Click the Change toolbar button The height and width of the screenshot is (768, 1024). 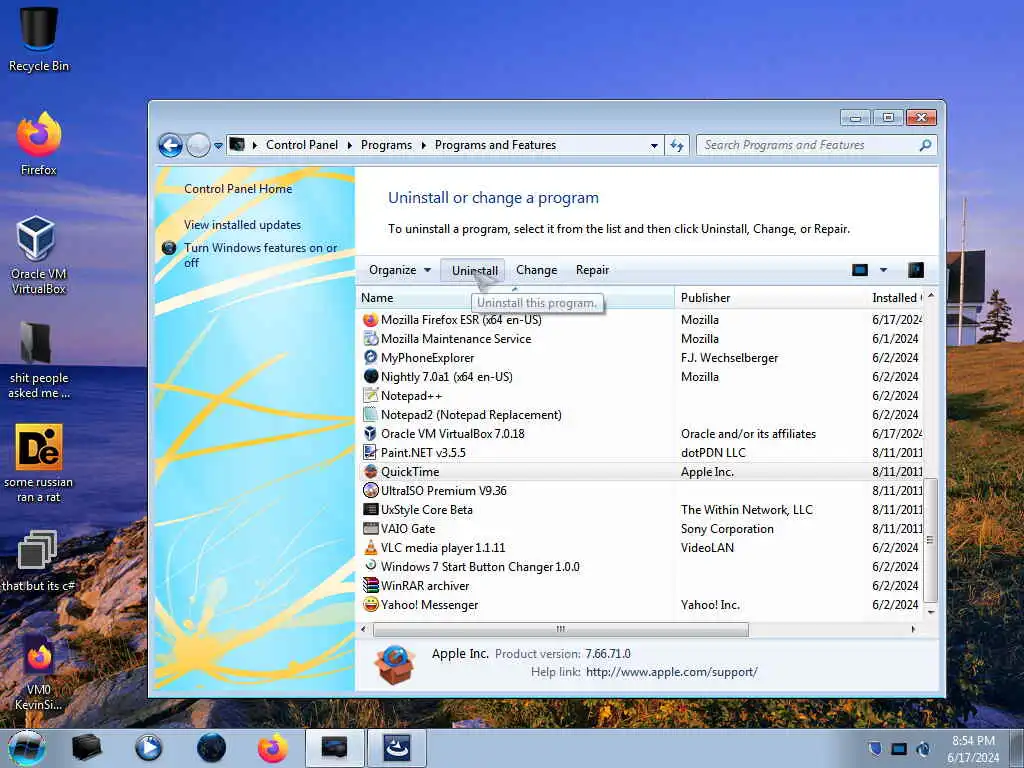(x=537, y=270)
